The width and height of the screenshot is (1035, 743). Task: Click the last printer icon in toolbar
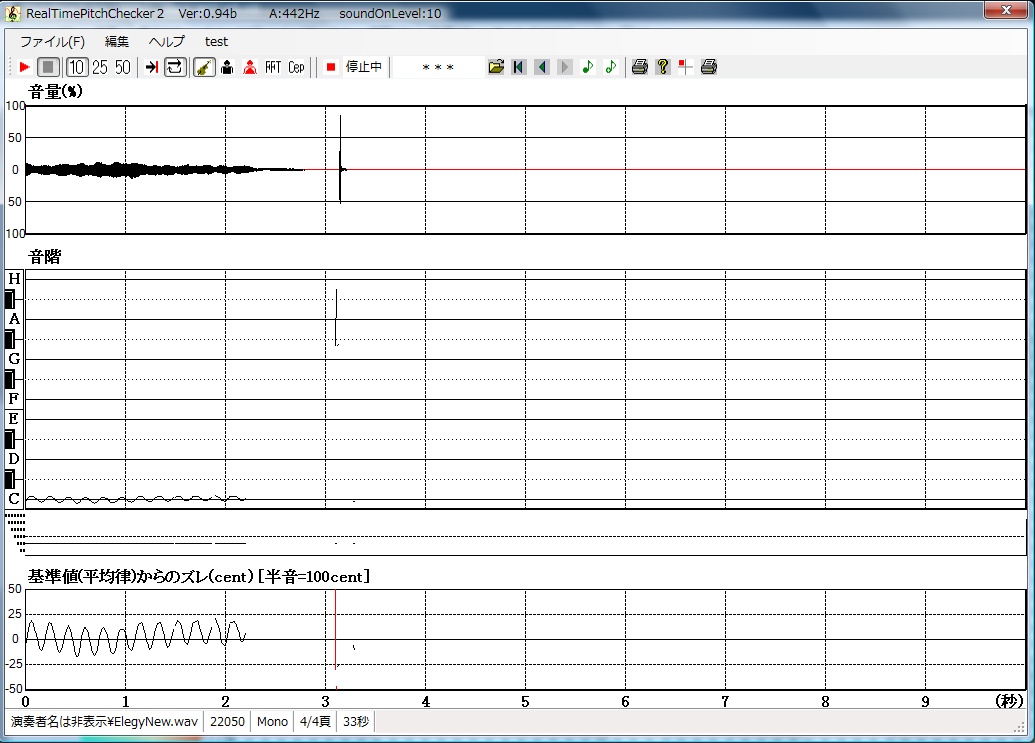coord(708,67)
